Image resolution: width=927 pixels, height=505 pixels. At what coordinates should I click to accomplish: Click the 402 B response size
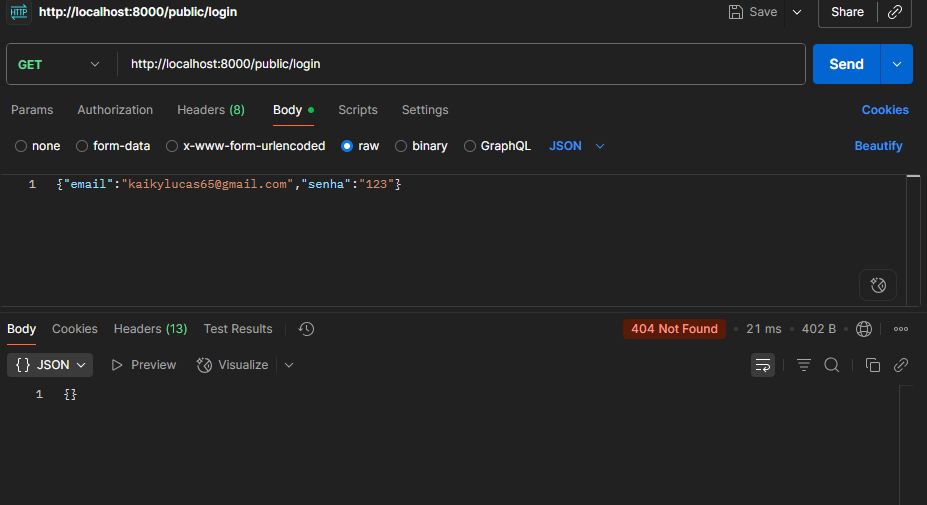coord(818,329)
